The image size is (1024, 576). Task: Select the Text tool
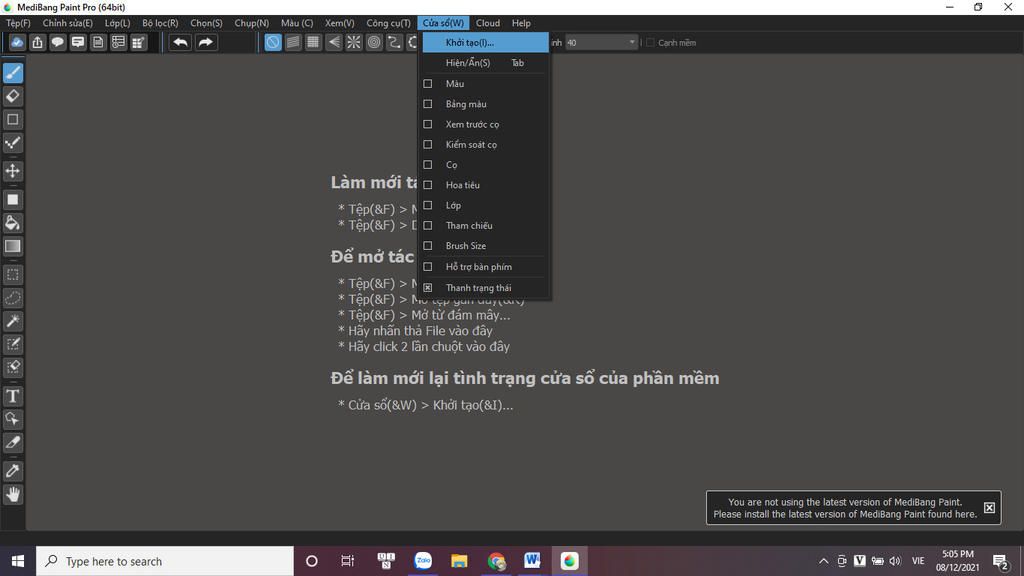click(12, 396)
